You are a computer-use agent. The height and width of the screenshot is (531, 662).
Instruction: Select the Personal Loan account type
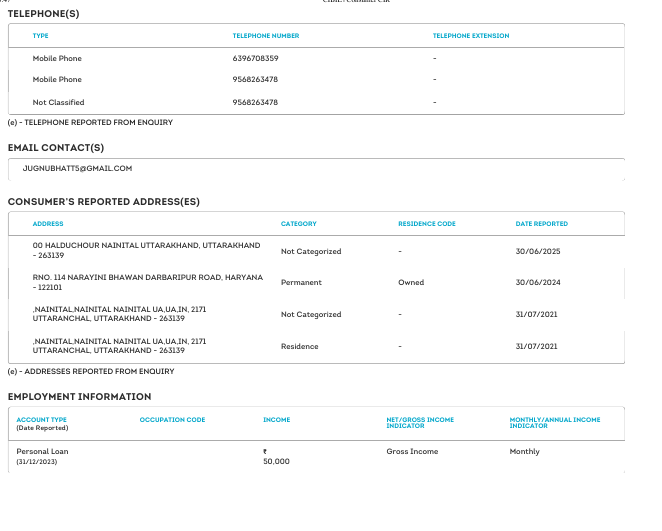pos(42,451)
